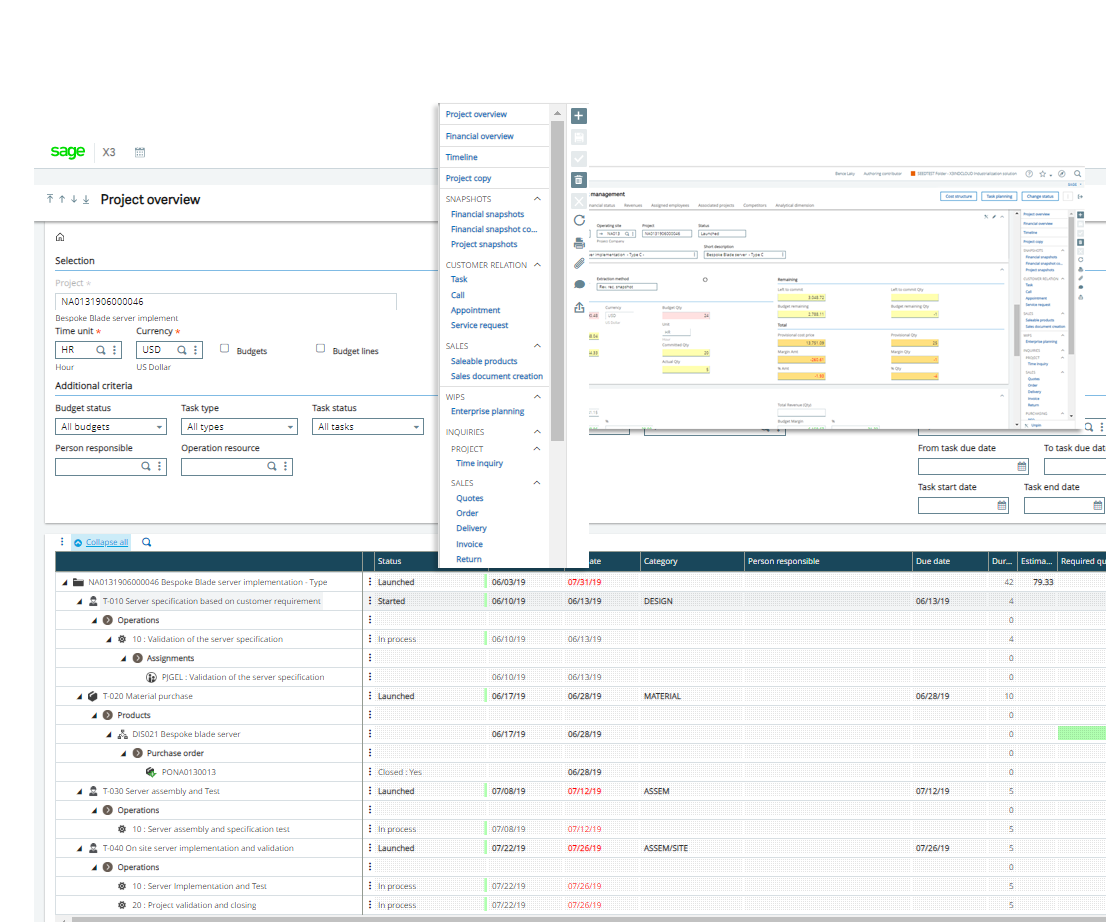Go home via the house icon above Selection

(x=61, y=234)
